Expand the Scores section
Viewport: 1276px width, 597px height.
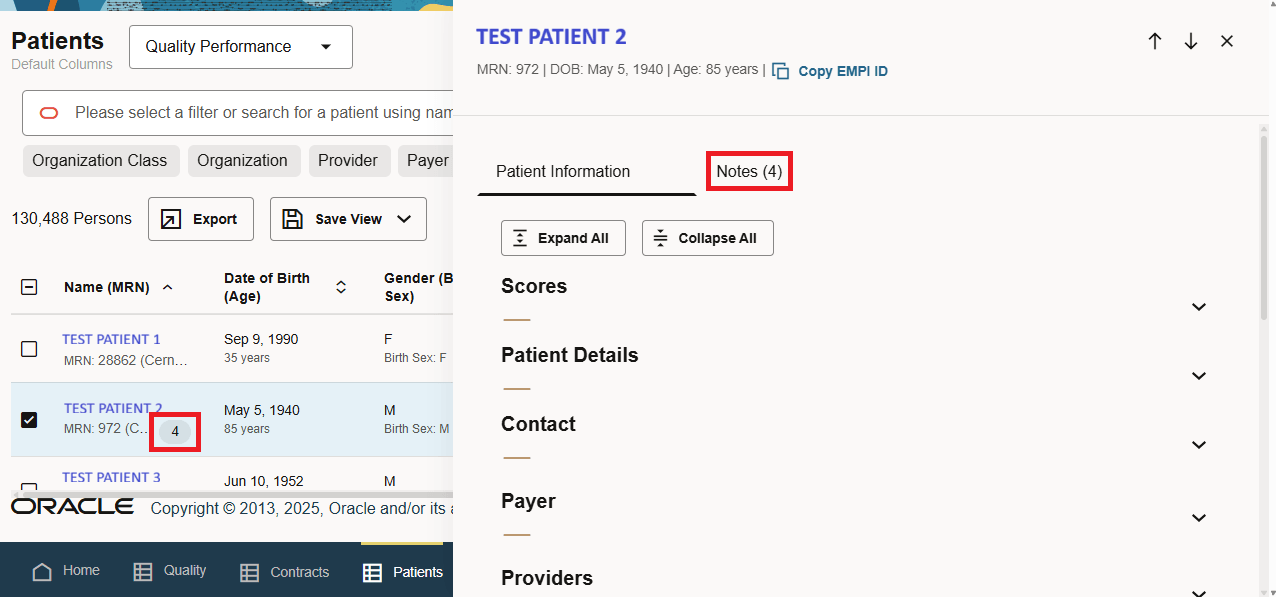click(x=1198, y=307)
